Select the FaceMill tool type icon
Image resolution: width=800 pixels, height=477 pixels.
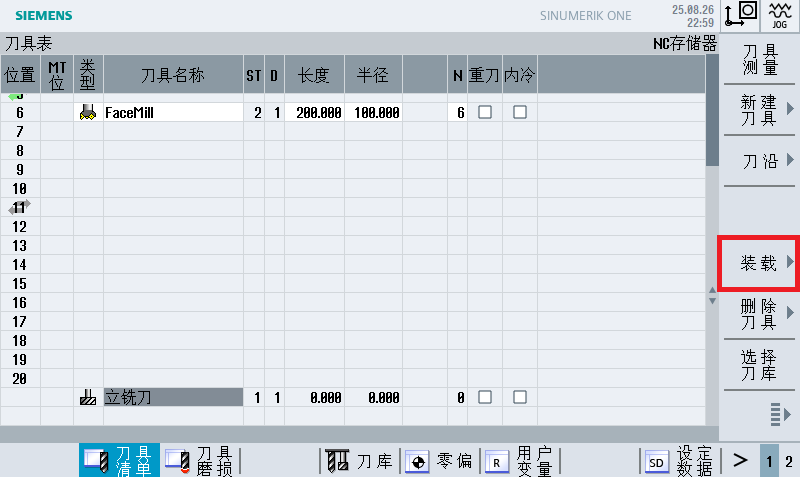tap(88, 112)
